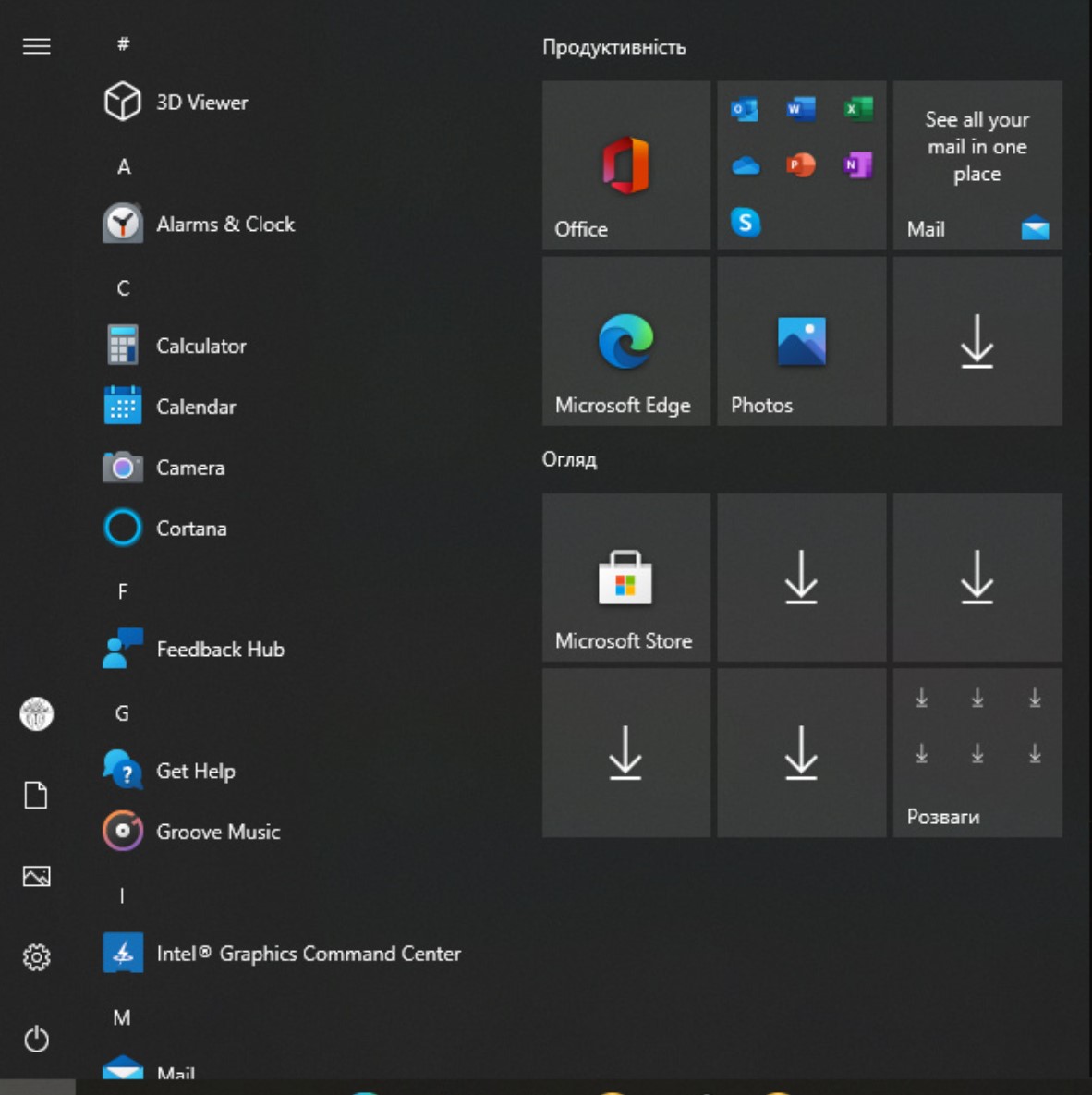
Task: Open Feedback Hub
Action: point(221,649)
